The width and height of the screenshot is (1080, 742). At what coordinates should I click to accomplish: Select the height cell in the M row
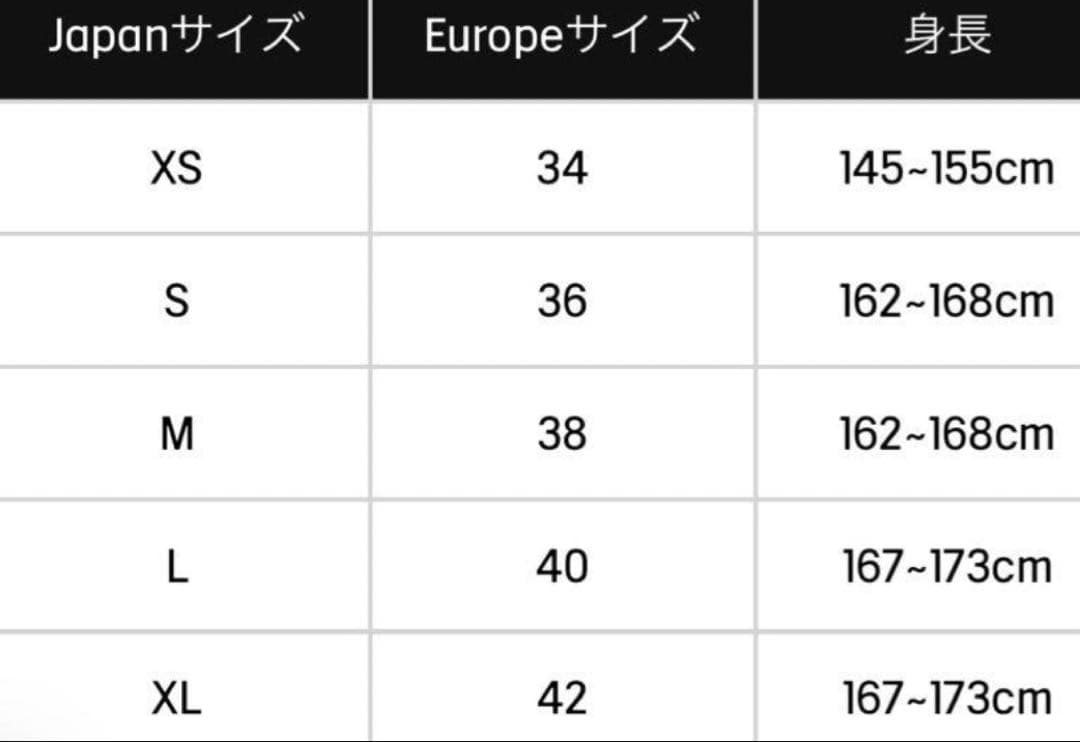click(x=946, y=434)
